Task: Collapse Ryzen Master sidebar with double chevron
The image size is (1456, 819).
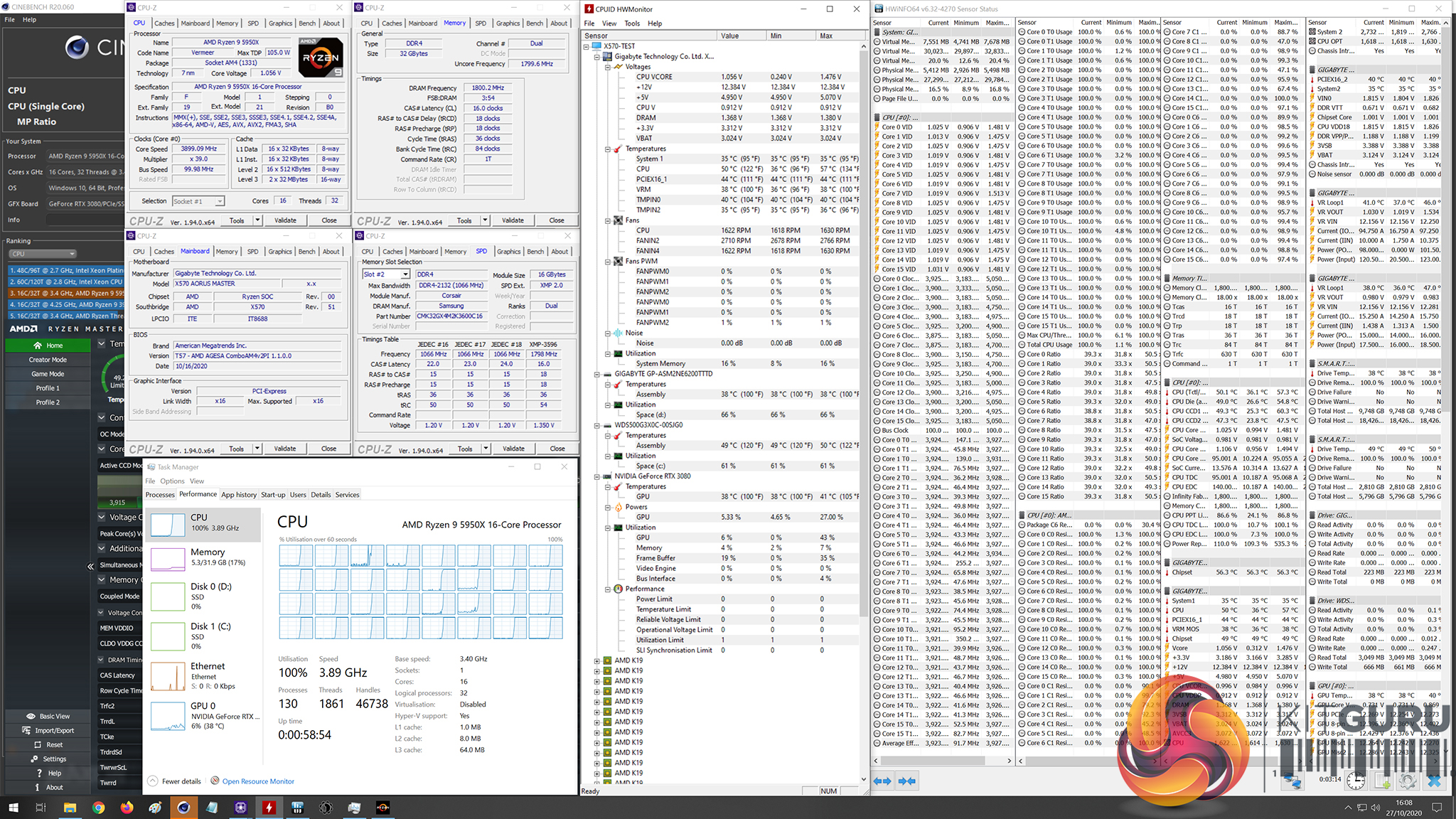Action: 90,567
